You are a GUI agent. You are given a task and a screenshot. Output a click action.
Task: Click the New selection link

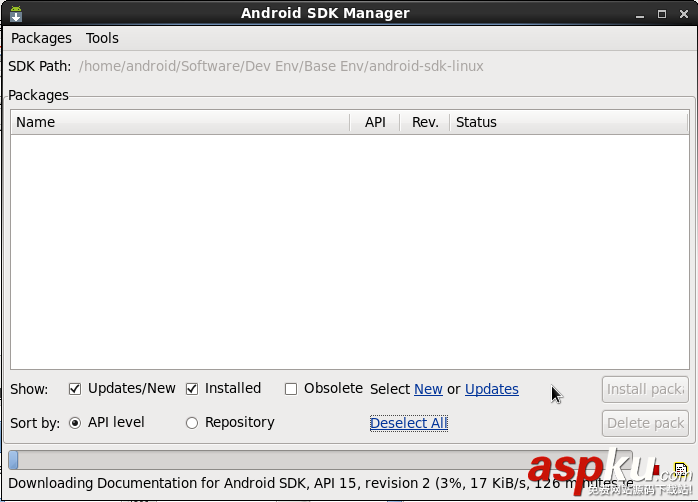click(x=428, y=389)
